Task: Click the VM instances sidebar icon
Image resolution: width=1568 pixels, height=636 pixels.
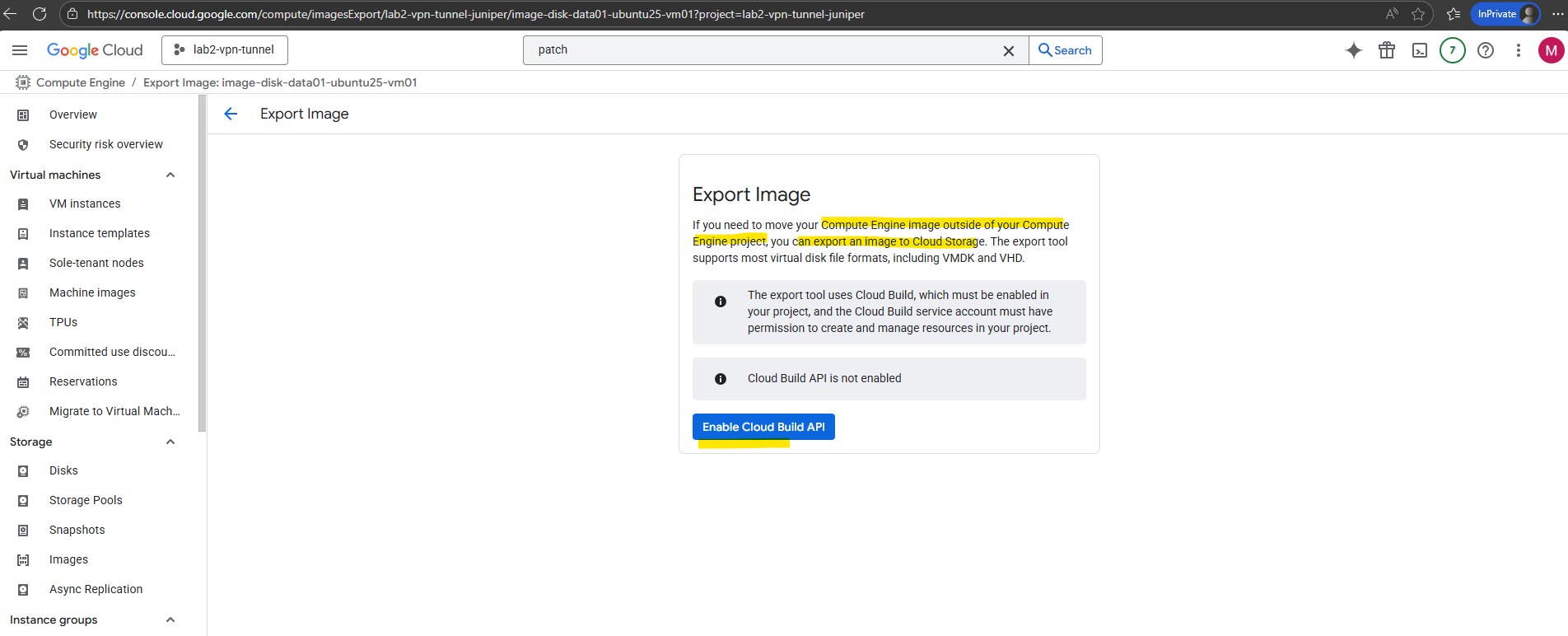Action: pos(23,204)
